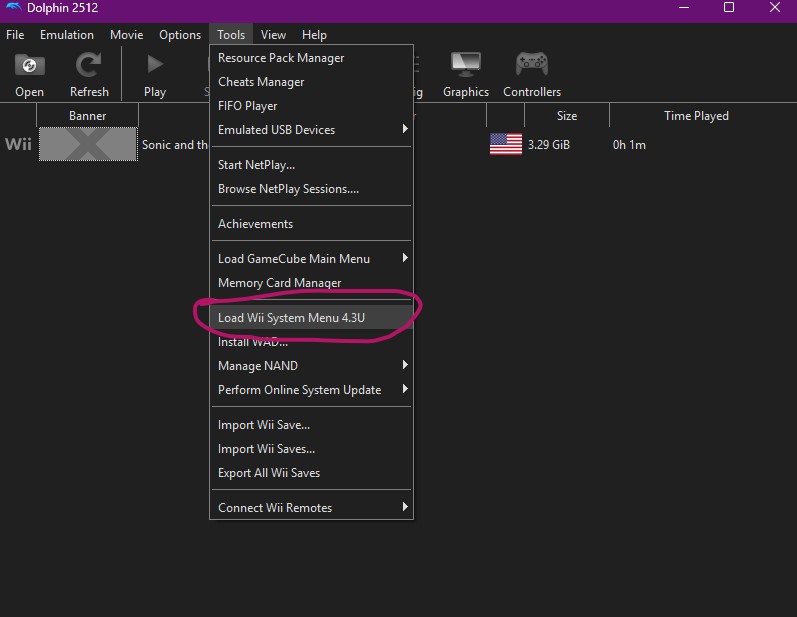Sort the list by Size column header
This screenshot has height=617, width=797.
tap(566, 116)
